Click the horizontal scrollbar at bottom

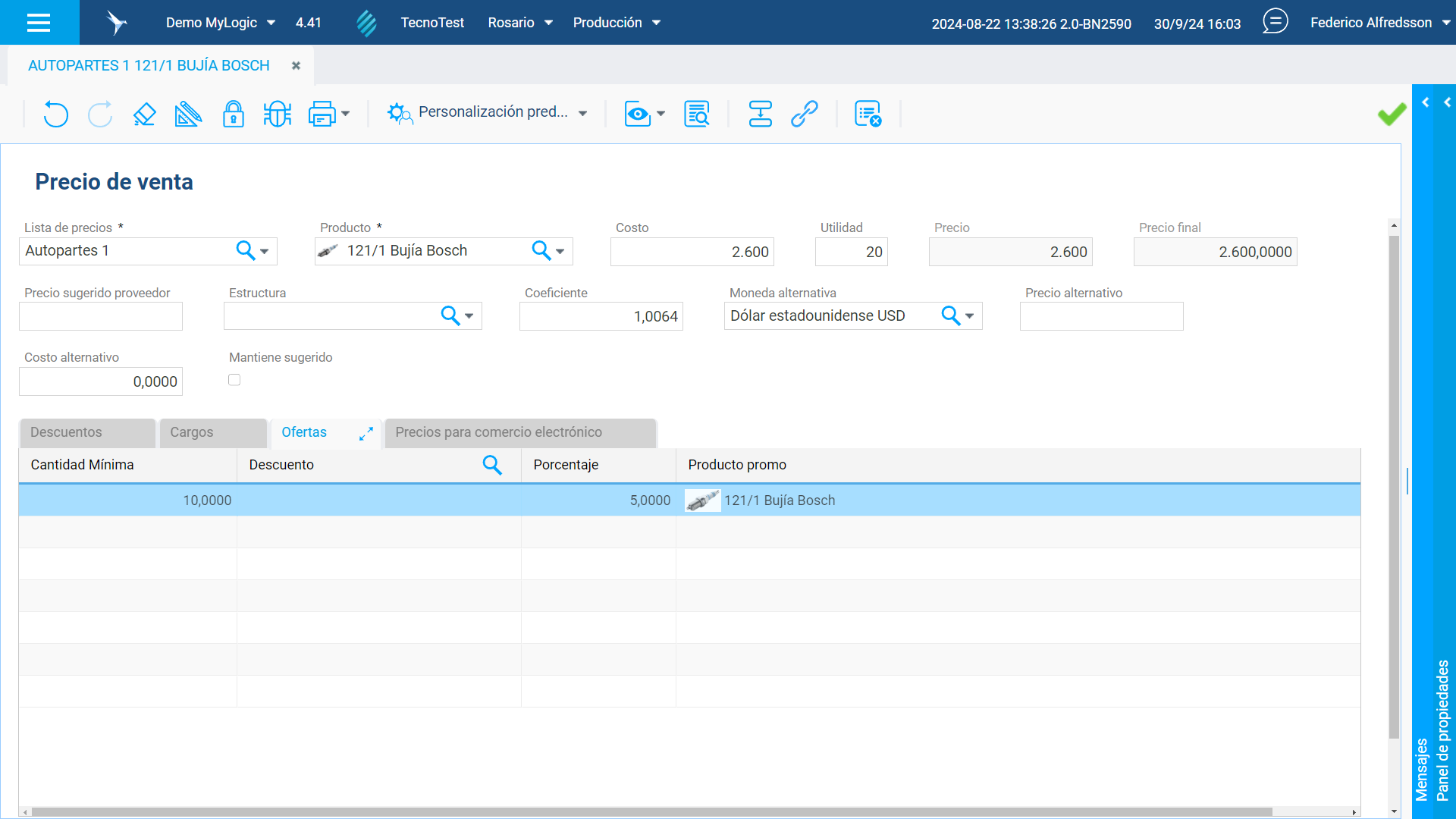click(651, 812)
